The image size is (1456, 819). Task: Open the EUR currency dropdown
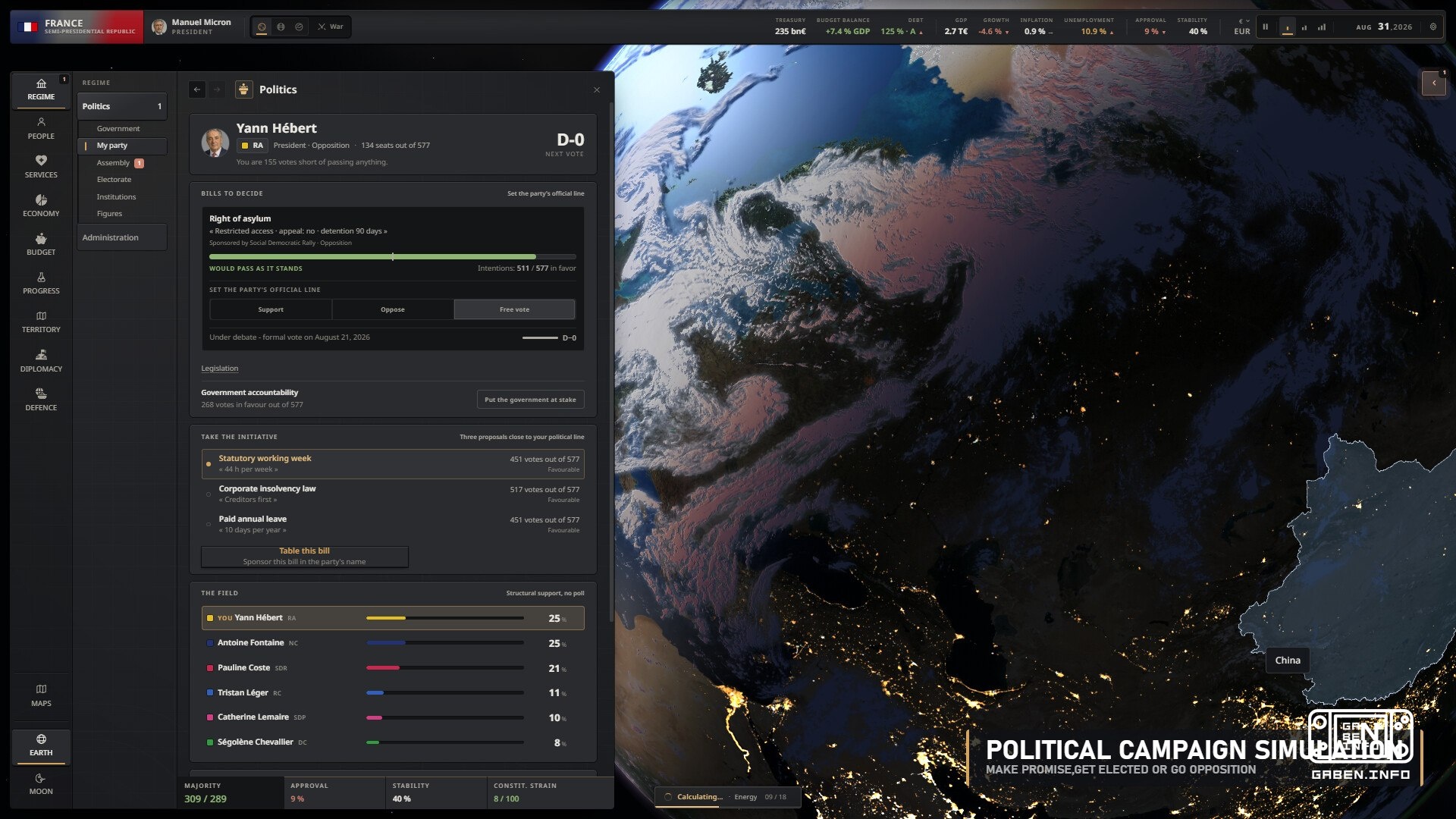(1242, 27)
